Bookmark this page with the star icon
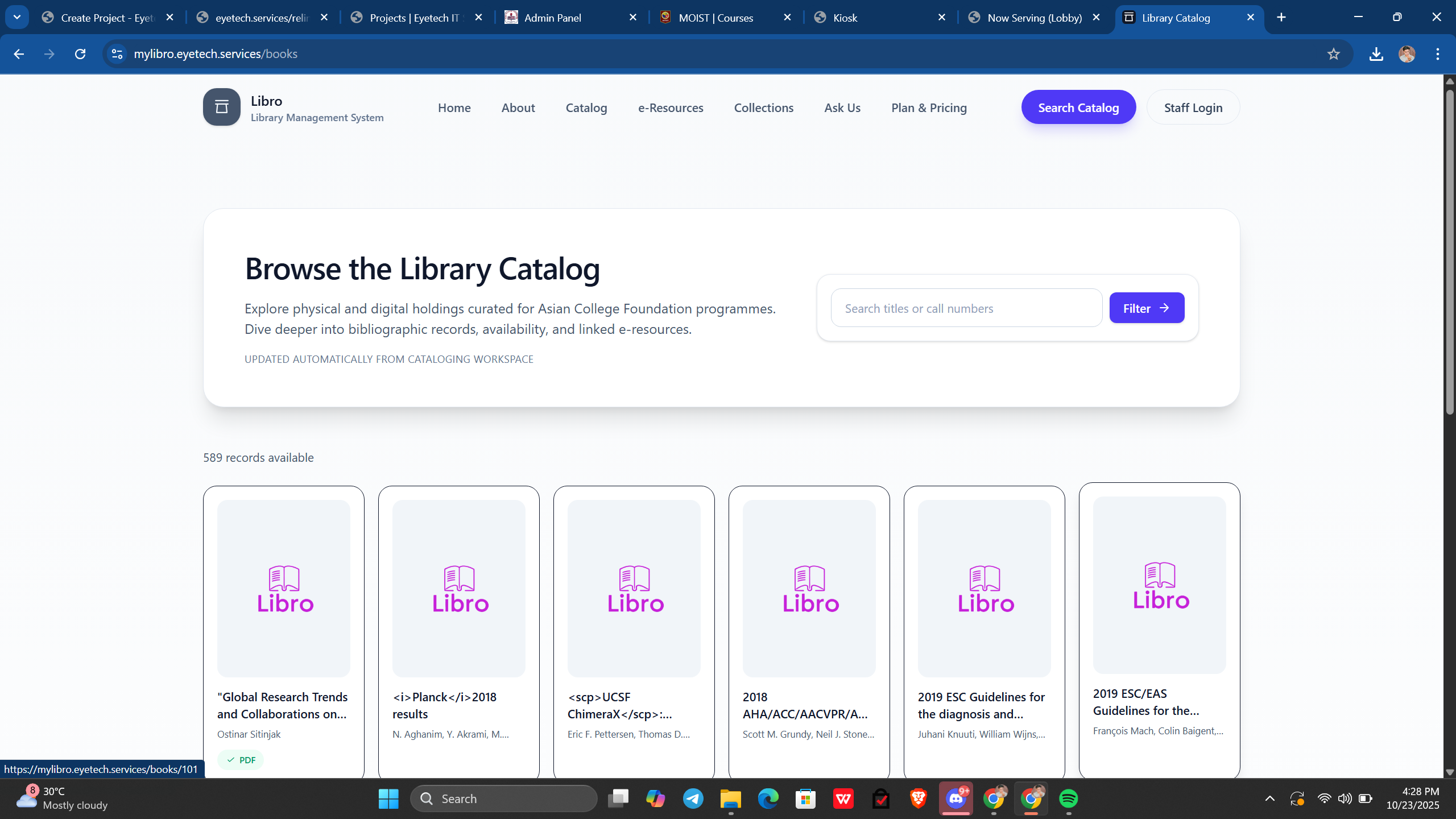Image resolution: width=1456 pixels, height=819 pixels. point(1333,54)
